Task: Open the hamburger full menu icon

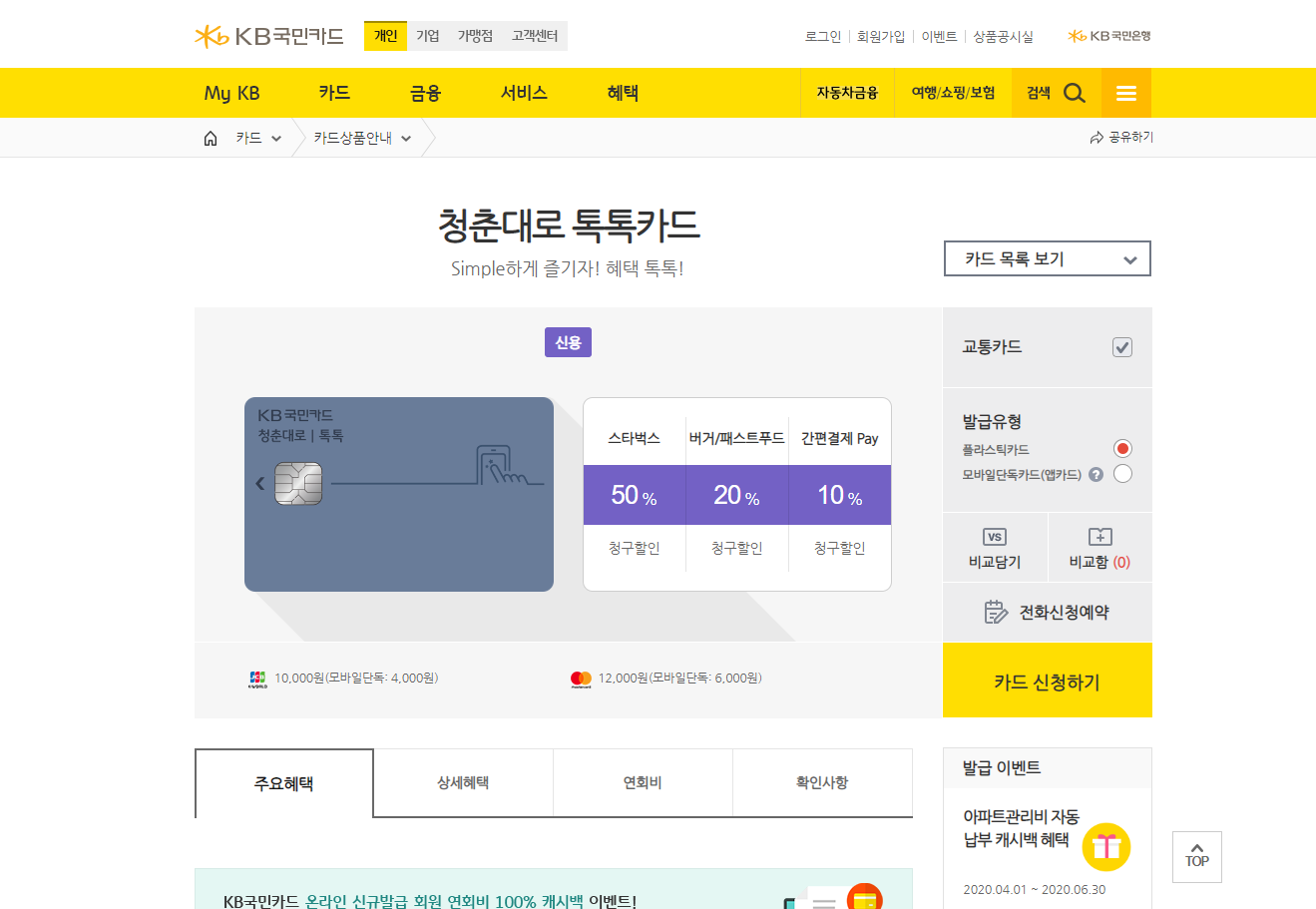Action: (x=1126, y=93)
